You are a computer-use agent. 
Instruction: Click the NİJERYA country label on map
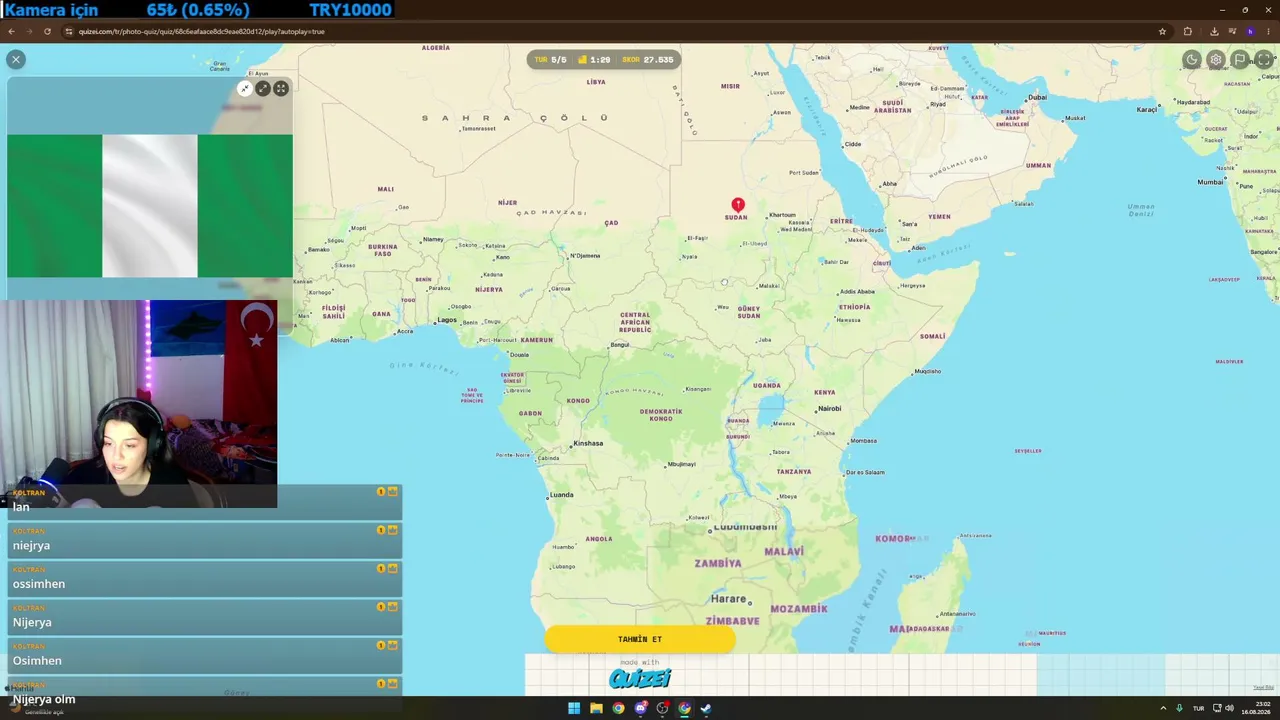489,290
